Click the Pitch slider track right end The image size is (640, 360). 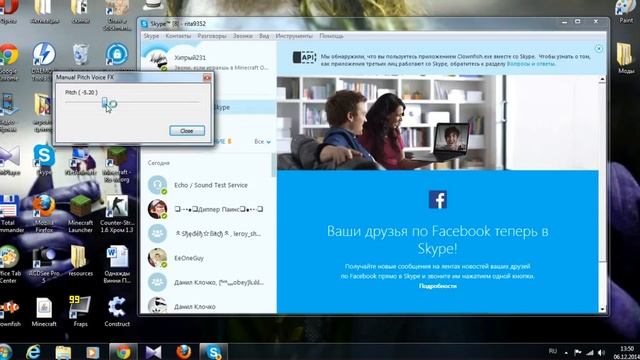tap(198, 102)
